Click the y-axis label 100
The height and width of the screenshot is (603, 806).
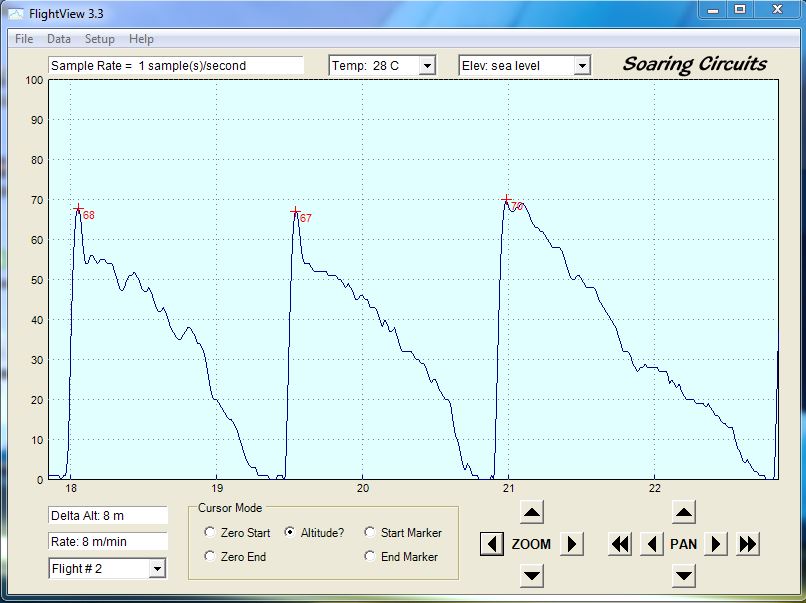click(x=34, y=80)
